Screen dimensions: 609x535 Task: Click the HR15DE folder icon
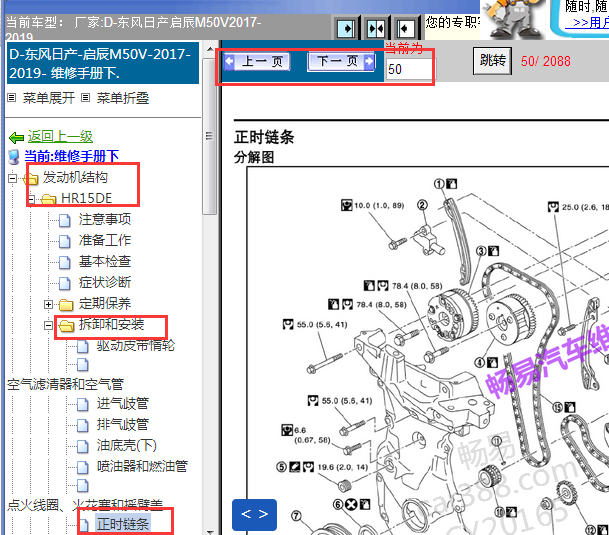[x=49, y=199]
